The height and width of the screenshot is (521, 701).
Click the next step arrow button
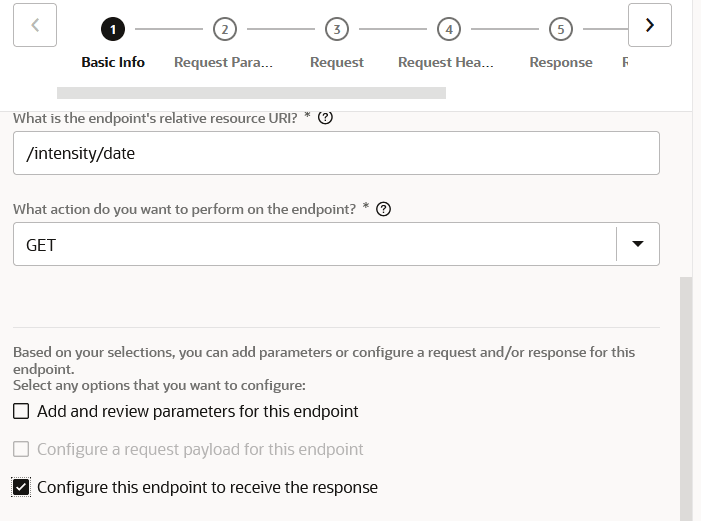(x=650, y=25)
